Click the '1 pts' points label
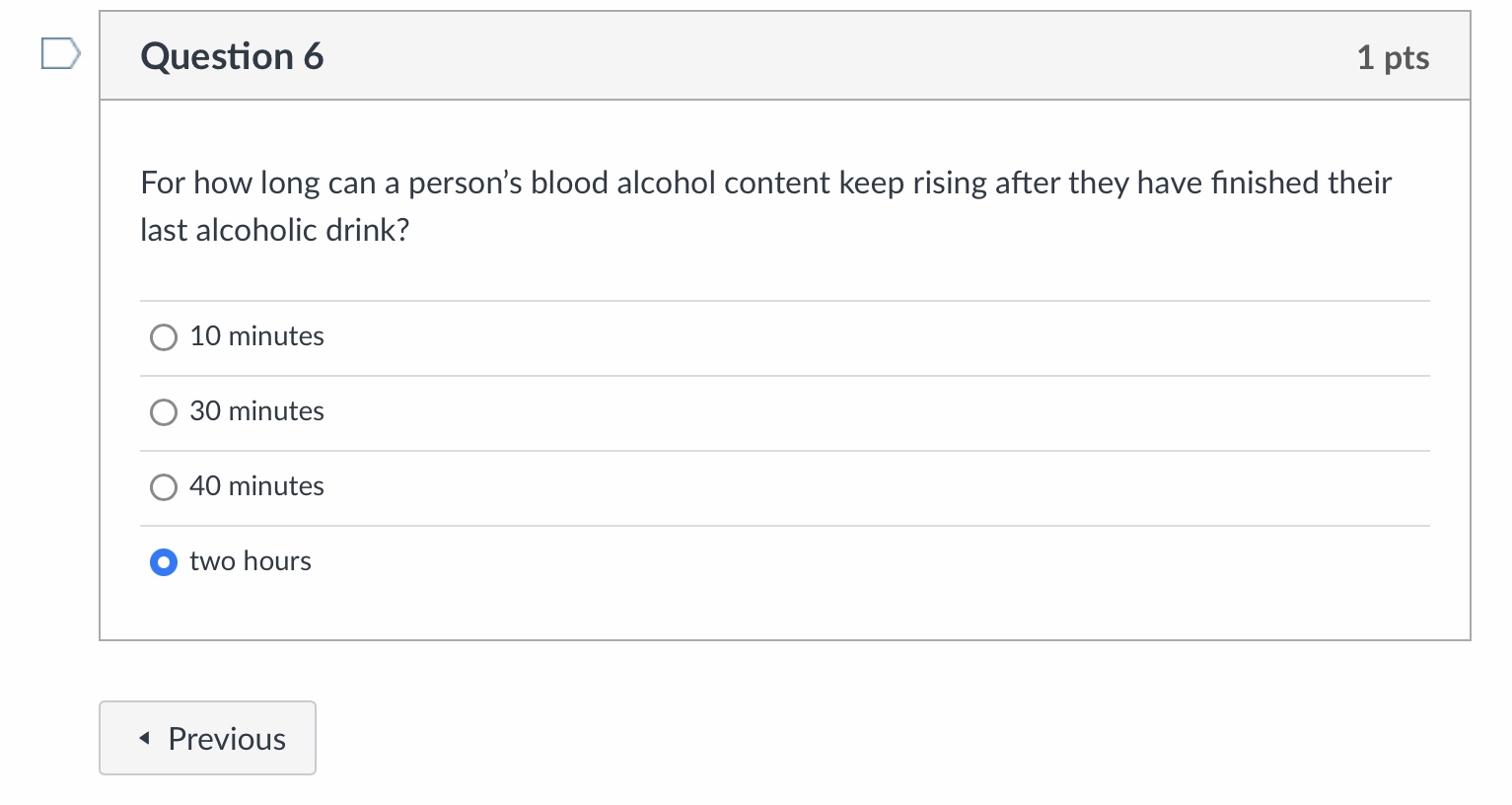1512x805 pixels. coord(1393,58)
